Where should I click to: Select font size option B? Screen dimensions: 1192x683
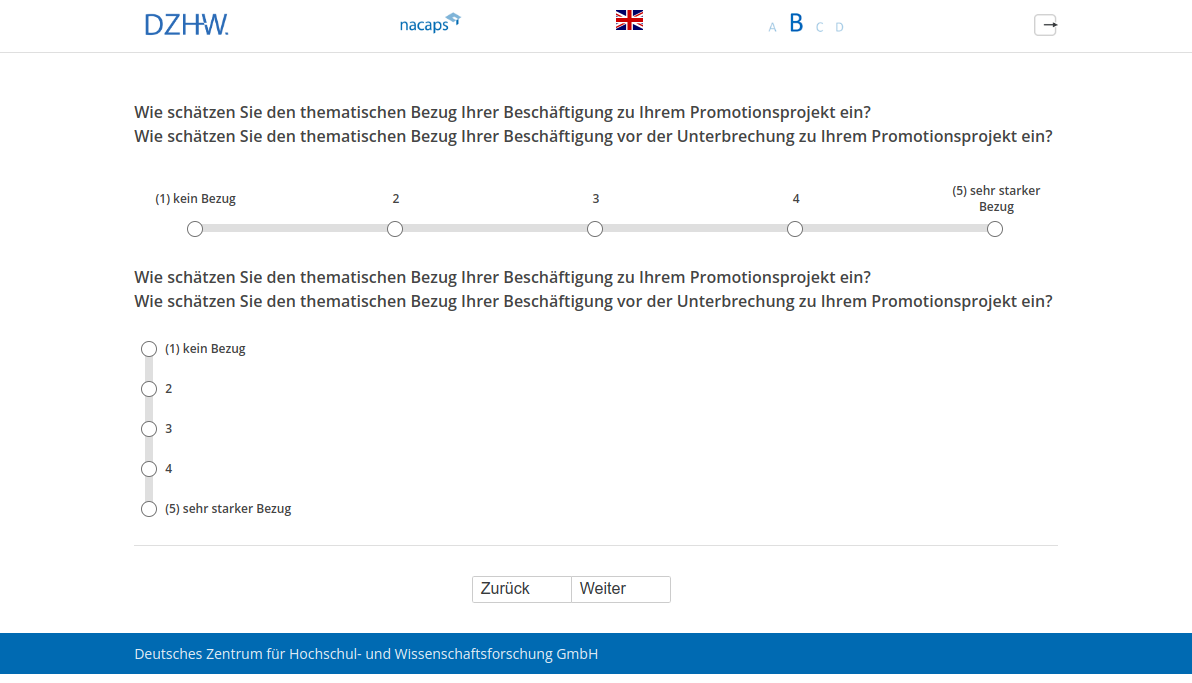(796, 24)
